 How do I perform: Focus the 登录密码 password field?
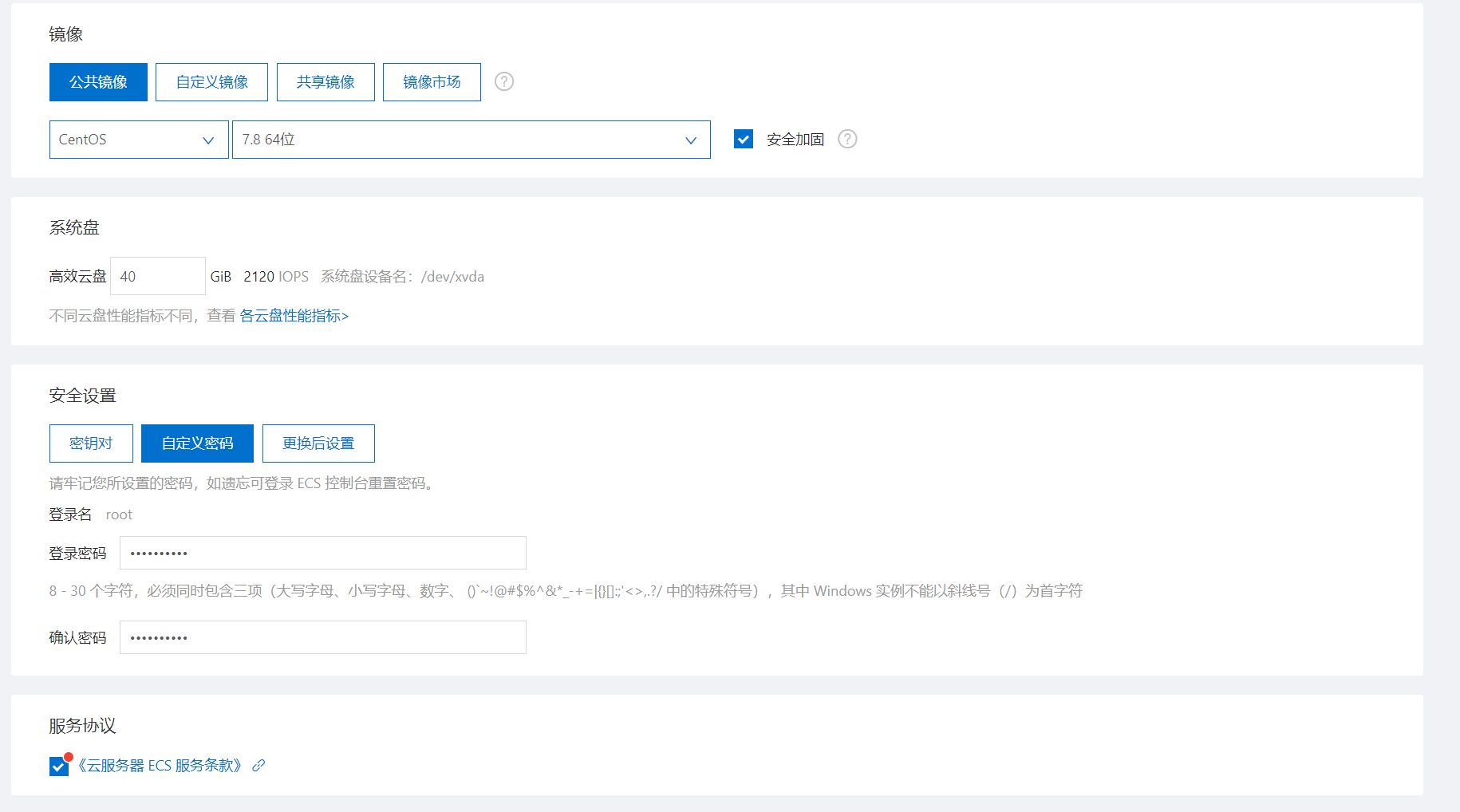coord(322,553)
